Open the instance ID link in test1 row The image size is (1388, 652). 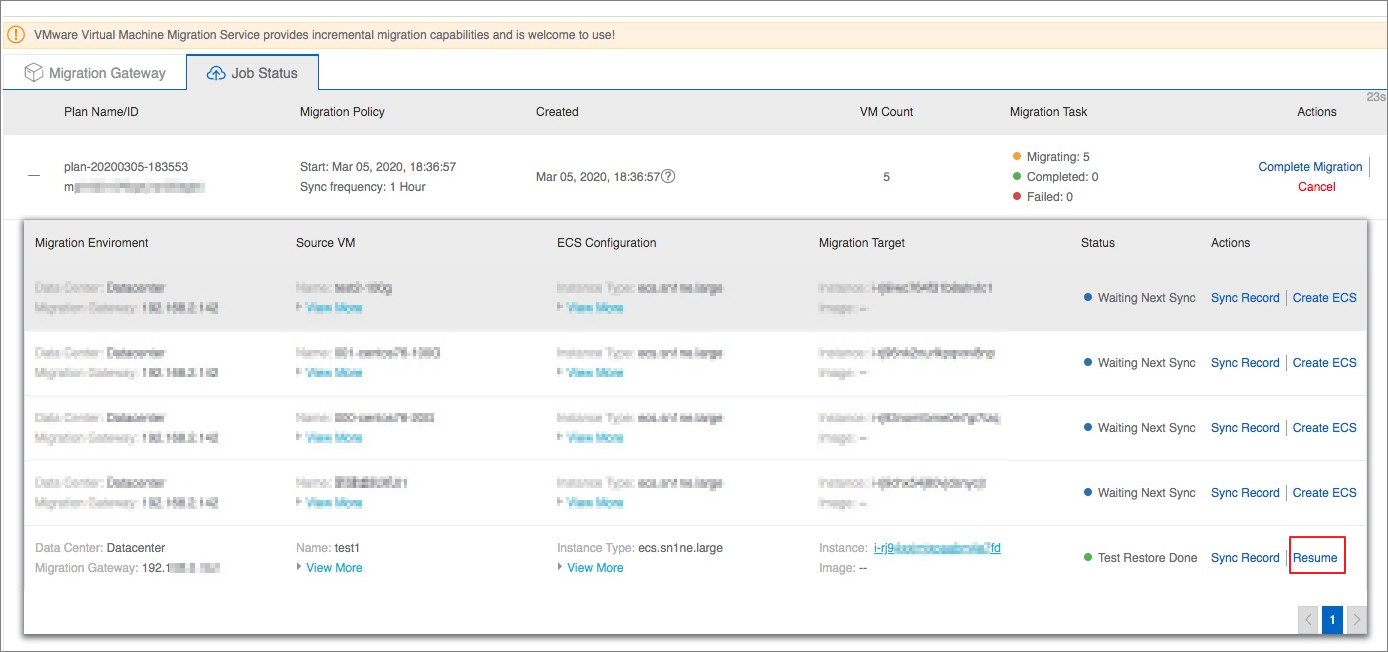pyautogui.click(x=937, y=548)
